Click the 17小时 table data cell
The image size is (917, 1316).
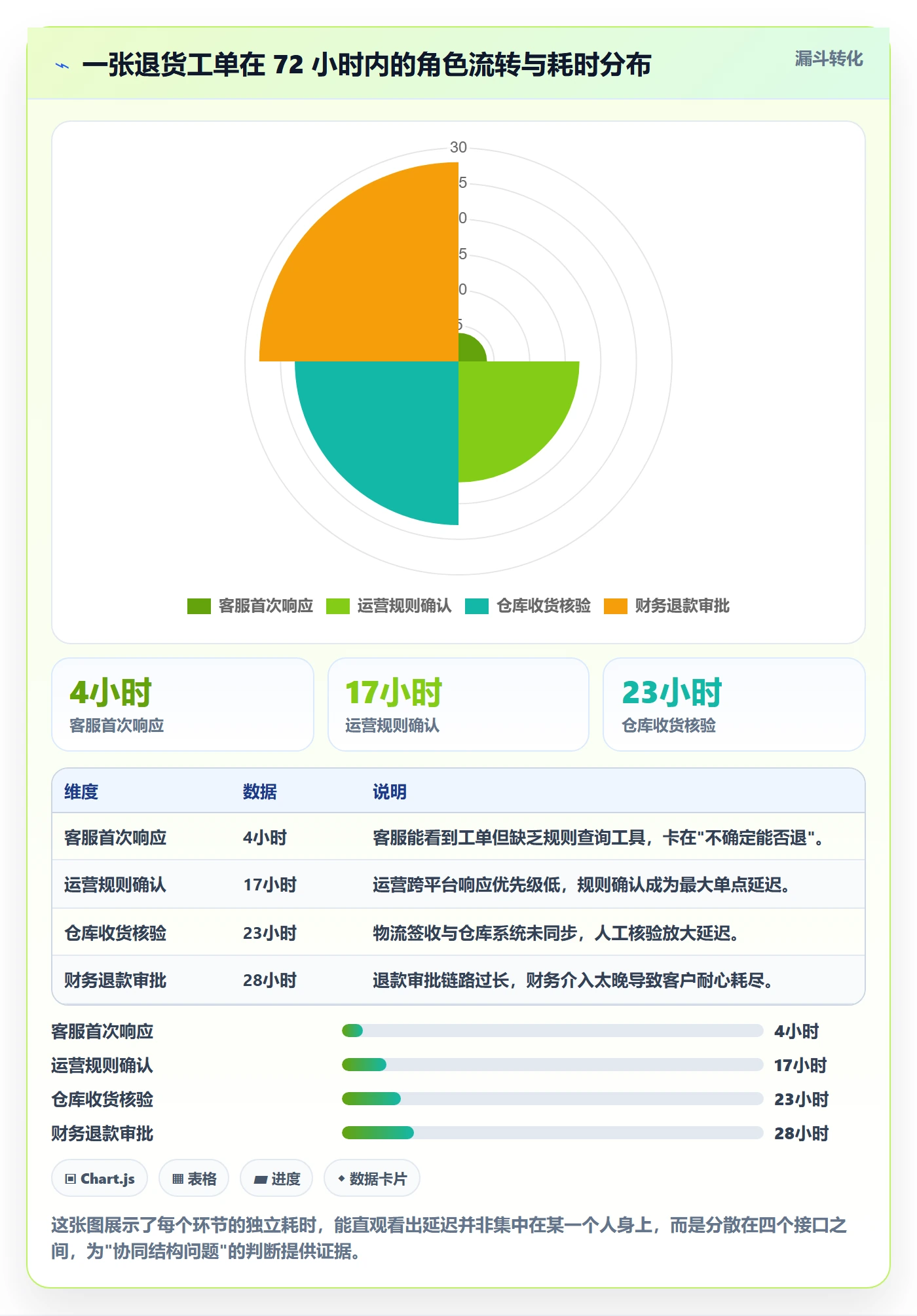270,885
